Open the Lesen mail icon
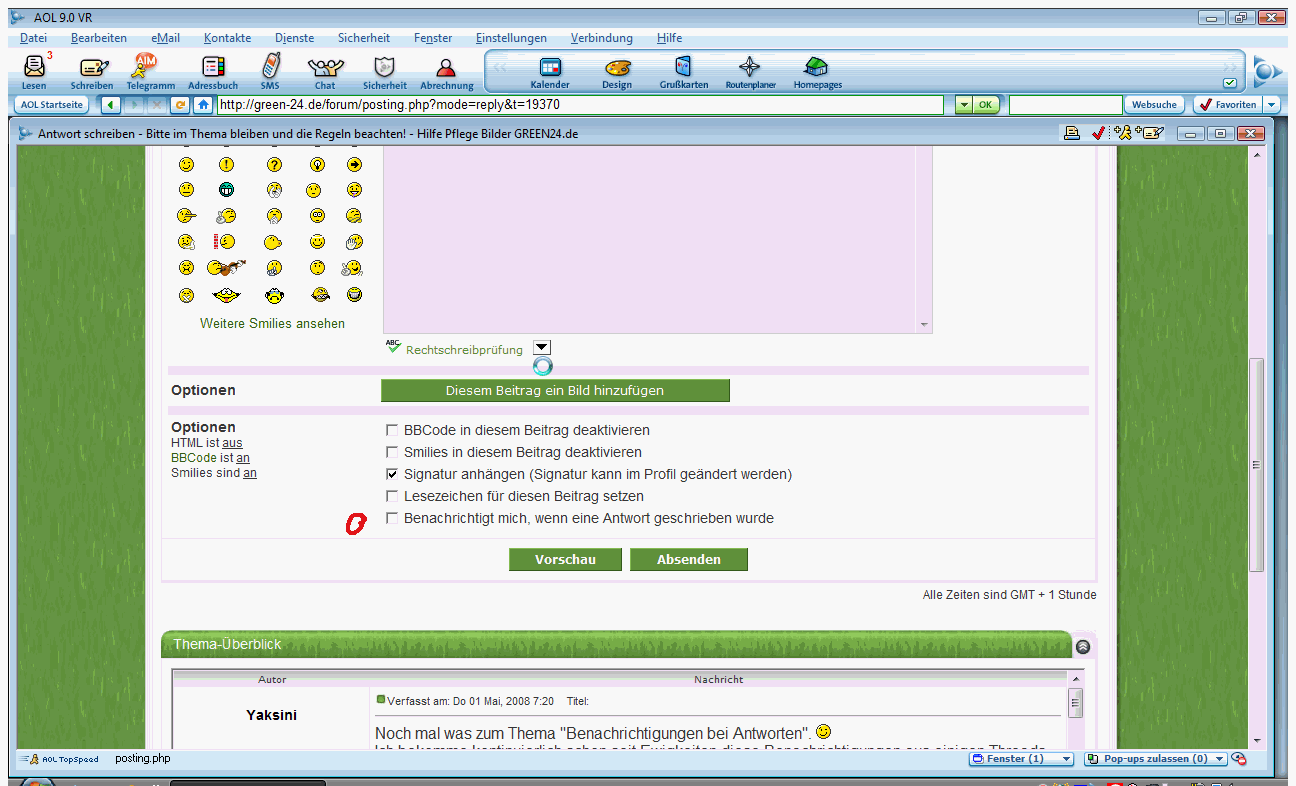Viewport: 1296px width, 786px height. [x=34, y=69]
